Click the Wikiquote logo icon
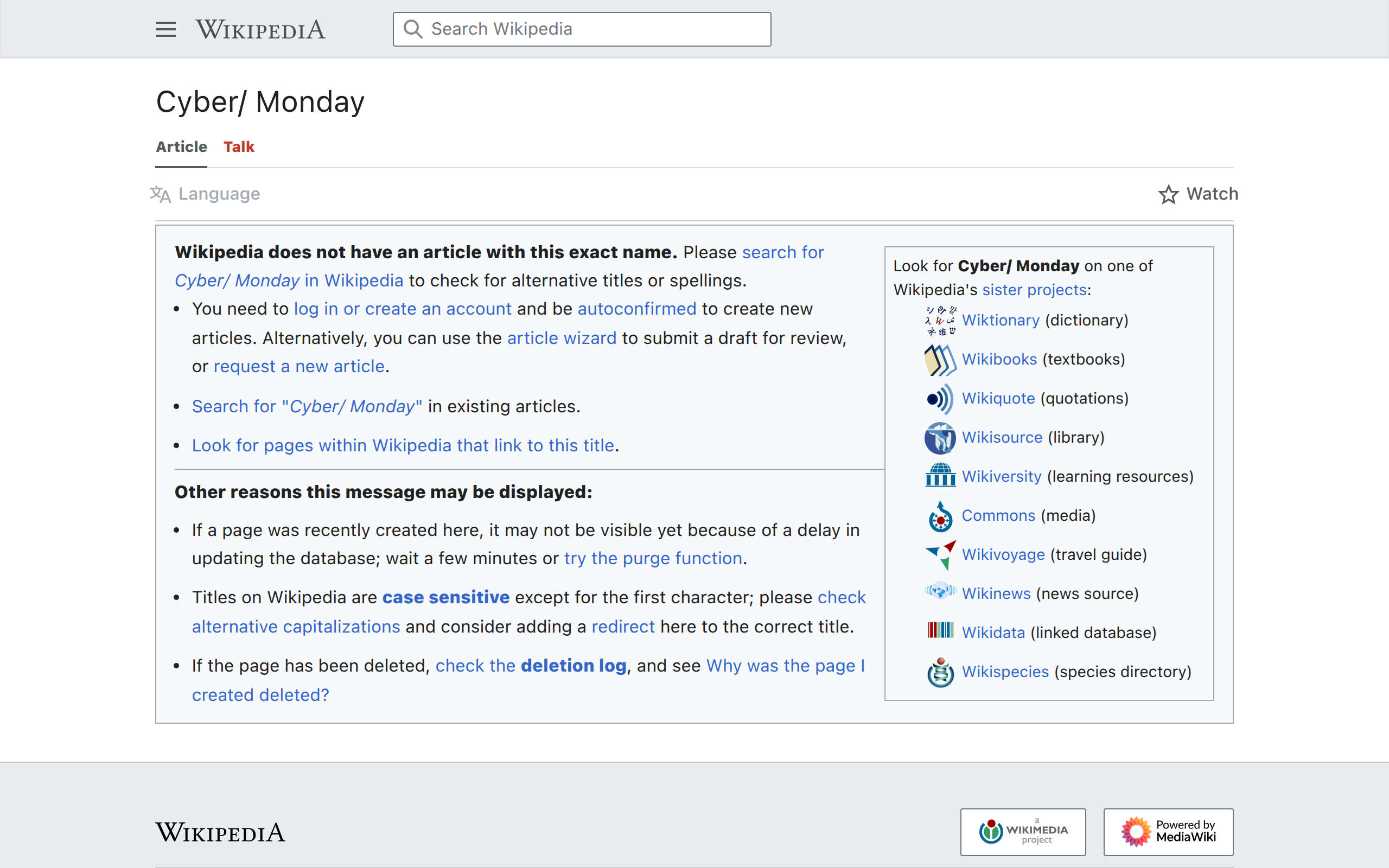Image resolution: width=1389 pixels, height=868 pixels. click(940, 399)
